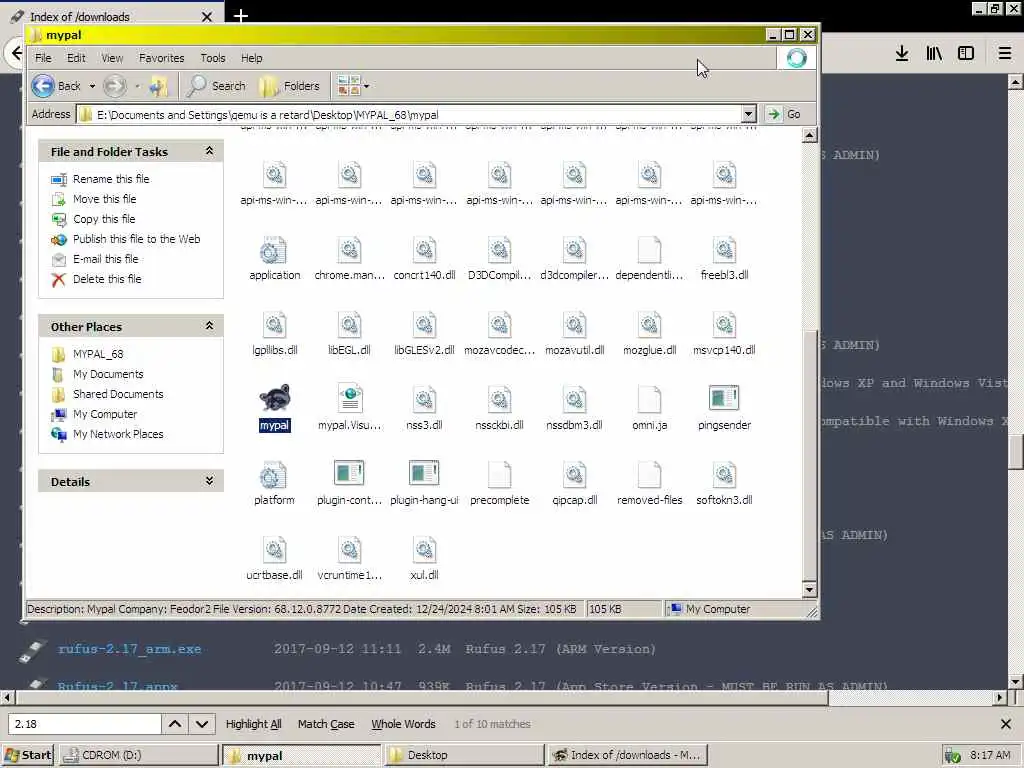Open browser Downloads arrow icon
Viewport: 1024px width, 768px height.
[902, 54]
